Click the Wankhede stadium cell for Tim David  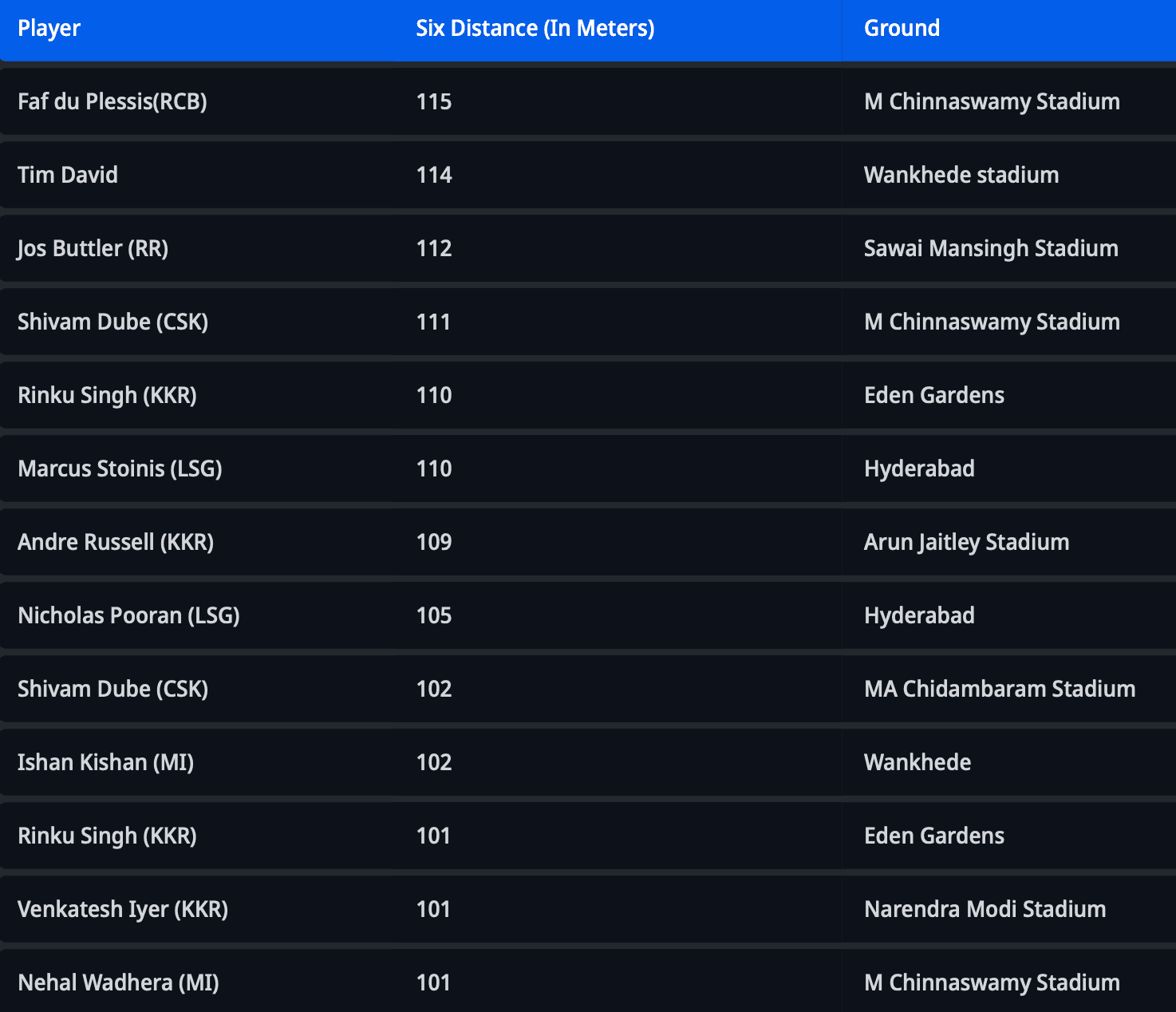tap(961, 175)
